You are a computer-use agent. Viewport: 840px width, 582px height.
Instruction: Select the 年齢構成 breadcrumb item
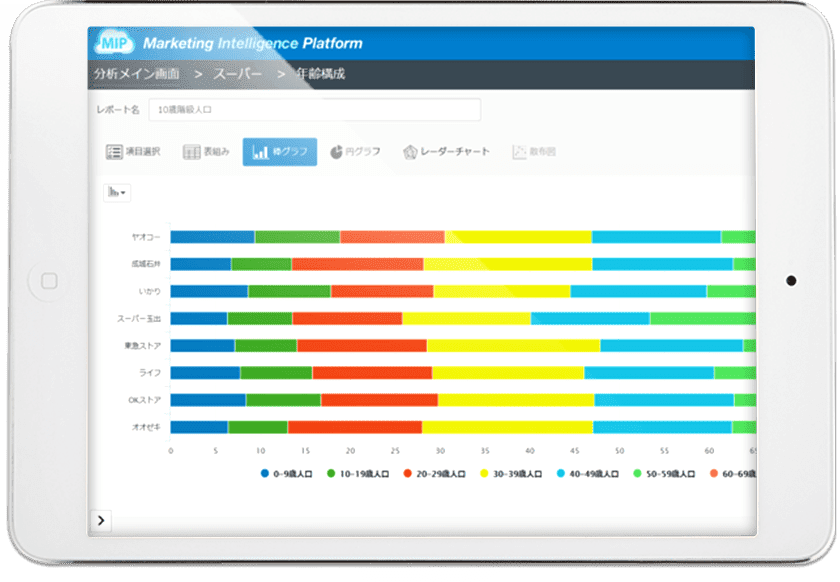tap(320, 74)
